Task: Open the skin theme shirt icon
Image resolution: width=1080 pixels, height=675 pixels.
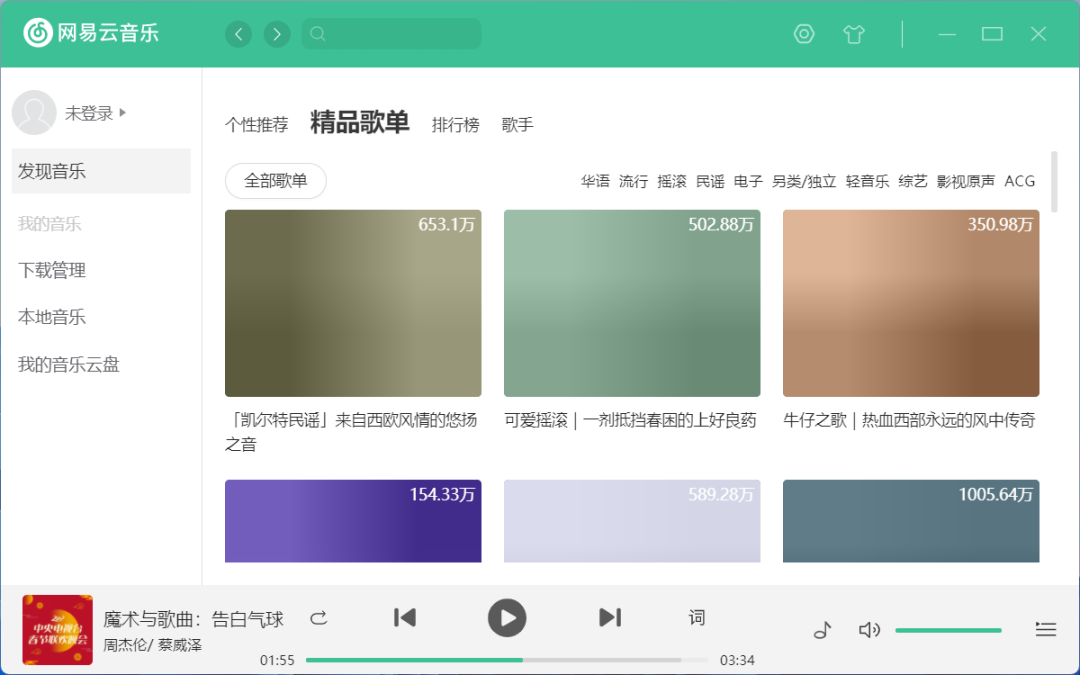Action: coord(853,34)
